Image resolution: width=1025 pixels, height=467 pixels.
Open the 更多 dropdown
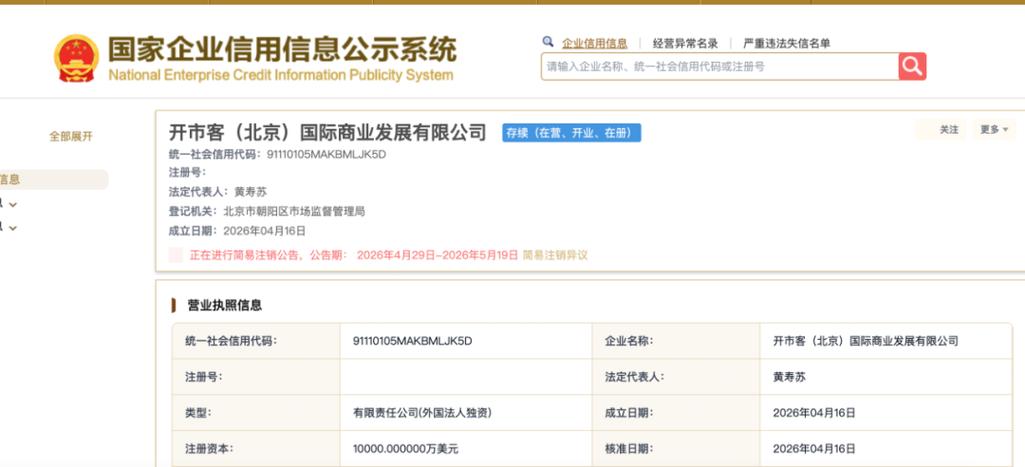tap(994, 130)
